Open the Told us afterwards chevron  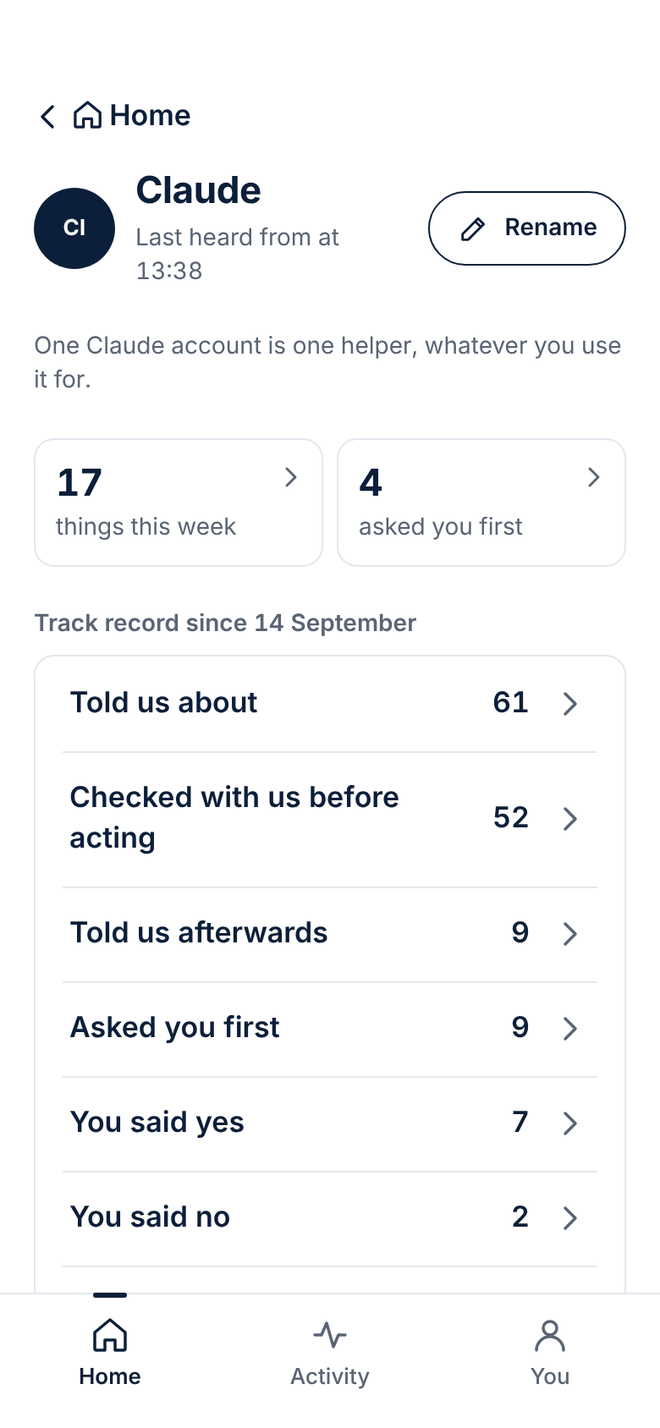point(570,934)
